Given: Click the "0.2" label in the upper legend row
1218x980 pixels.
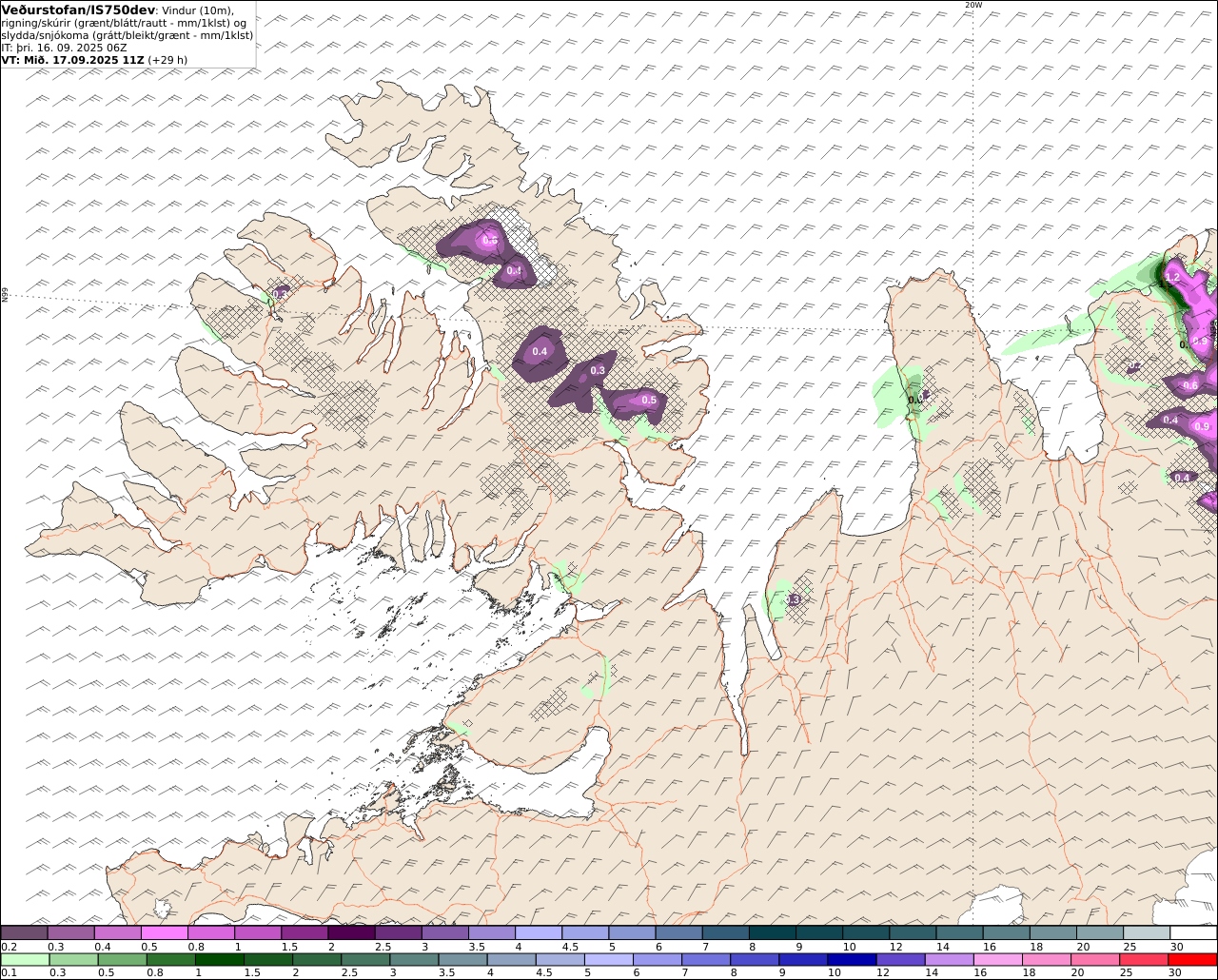Looking at the screenshot, I should click(x=10, y=947).
